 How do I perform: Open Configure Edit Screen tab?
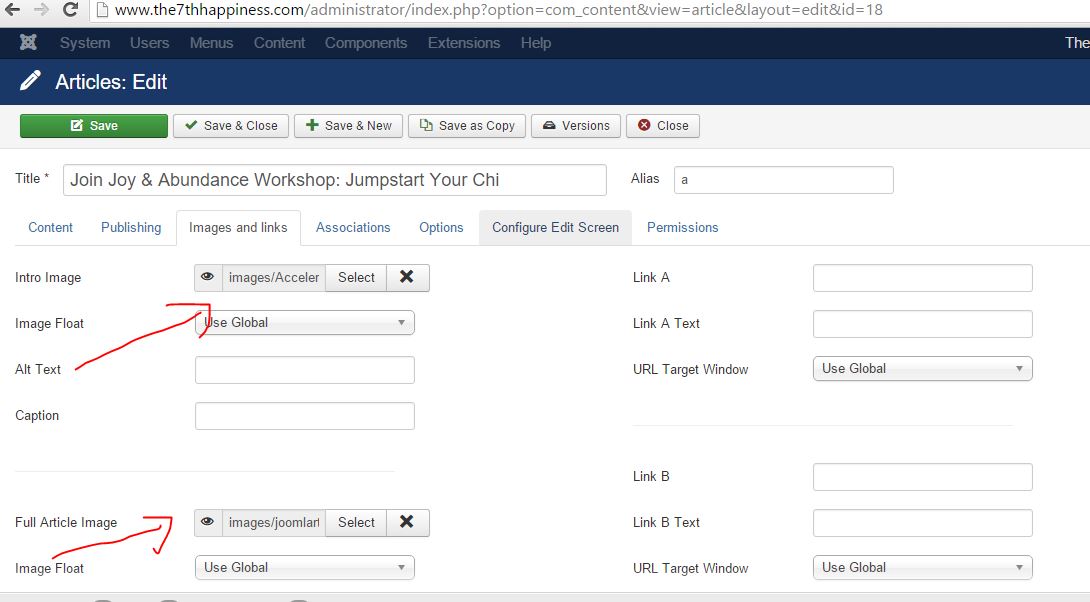[x=555, y=227]
